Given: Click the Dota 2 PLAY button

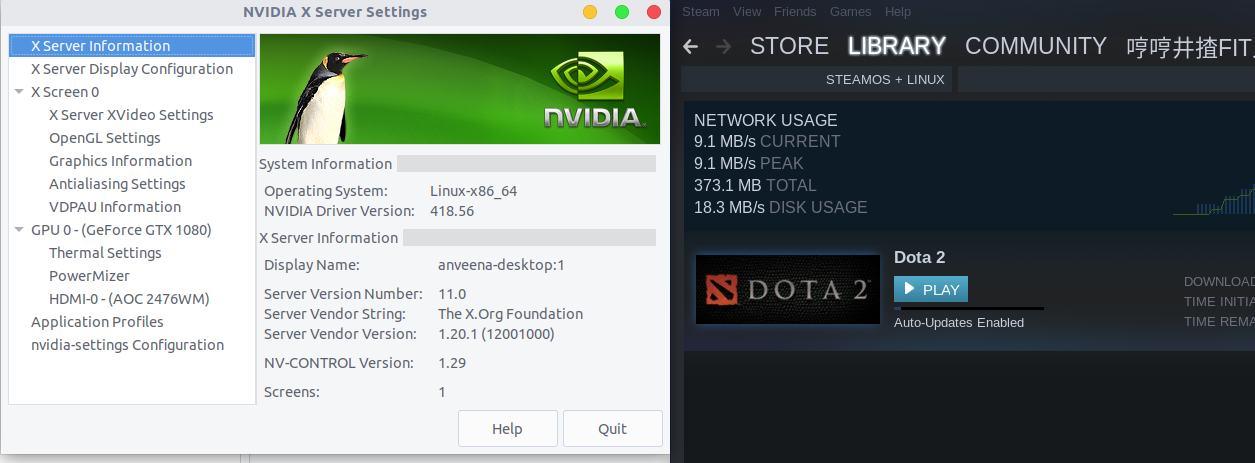Looking at the screenshot, I should click(x=931, y=290).
